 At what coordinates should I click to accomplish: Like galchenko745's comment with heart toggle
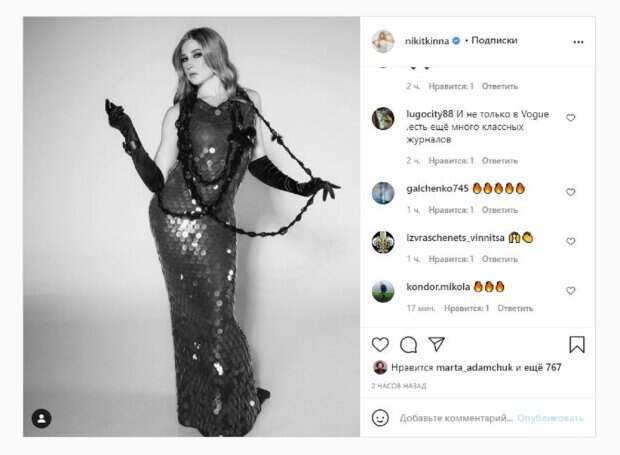(571, 192)
